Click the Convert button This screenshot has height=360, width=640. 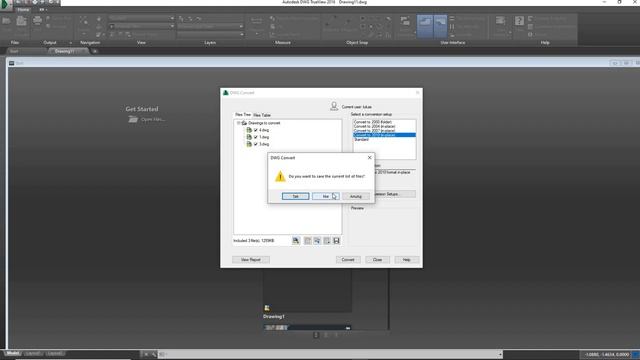click(348, 260)
